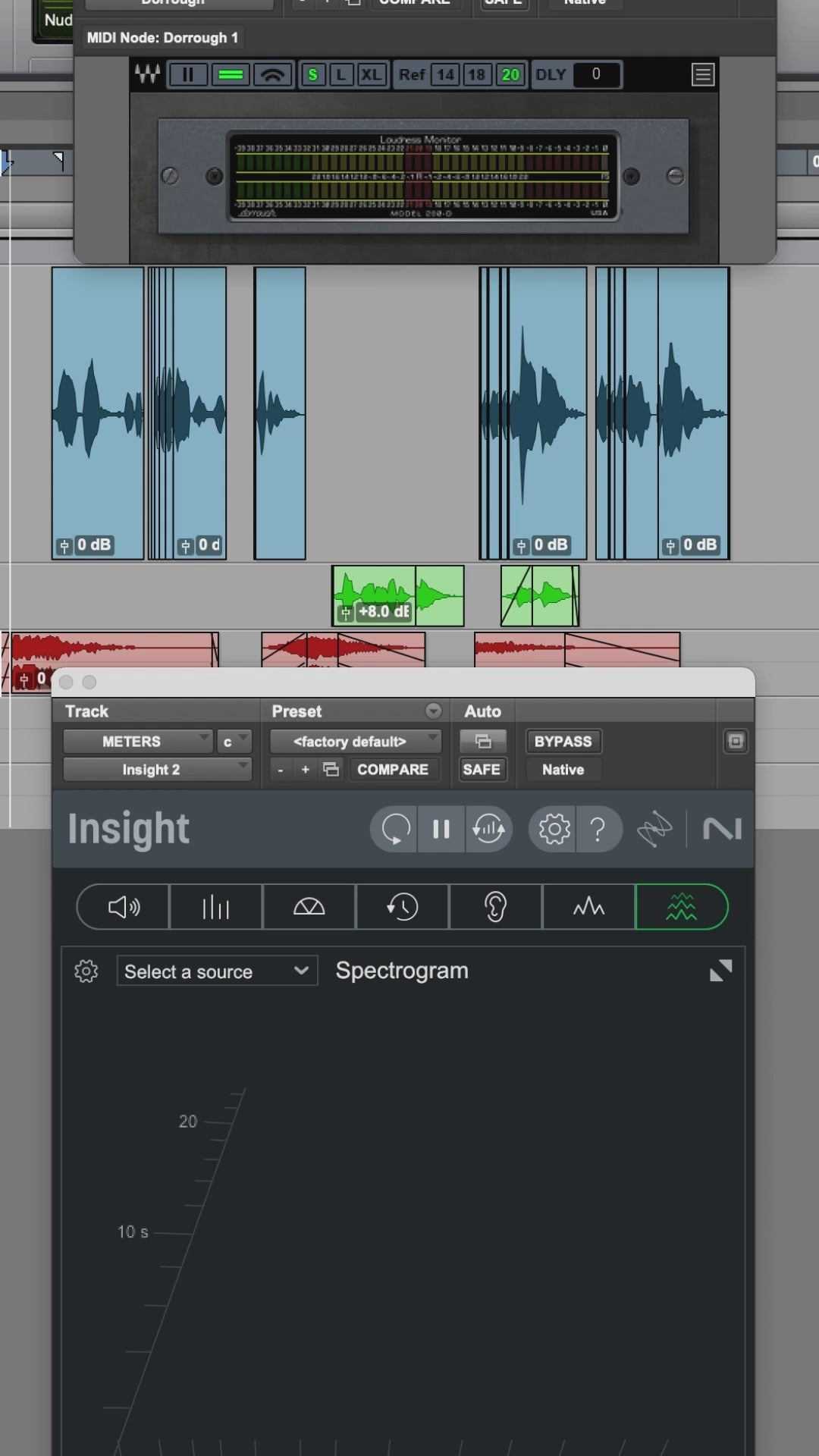Viewport: 819px width, 1456px height.
Task: Open Insight settings gear in header
Action: point(554,830)
